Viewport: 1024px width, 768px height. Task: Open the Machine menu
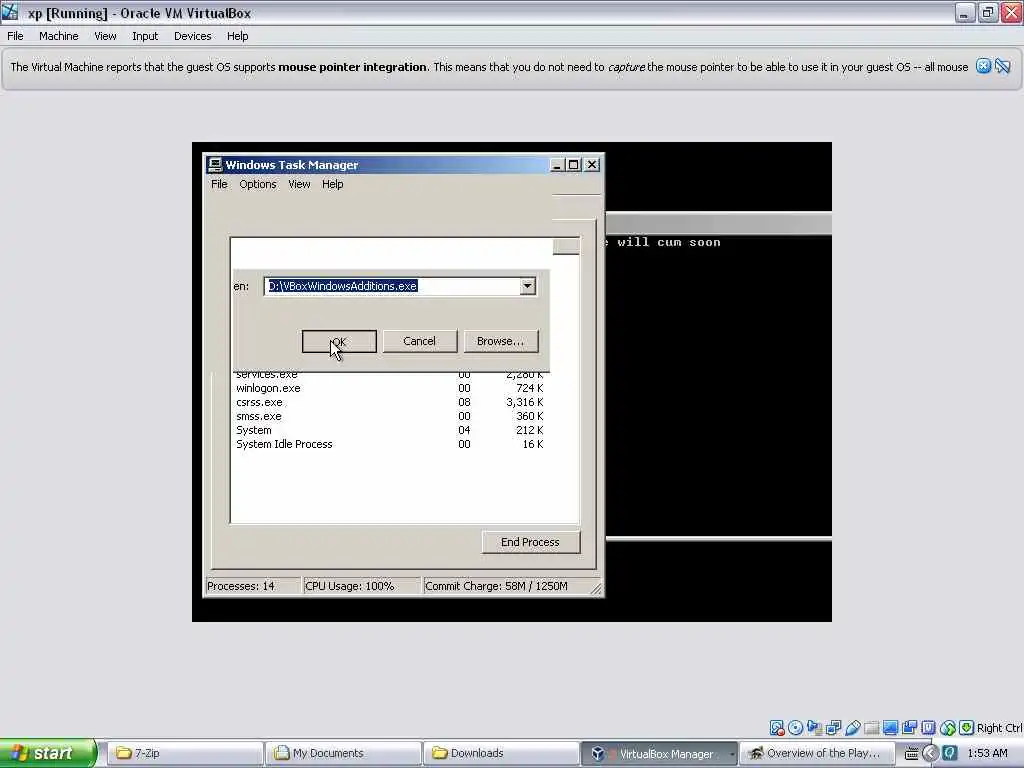(59, 36)
